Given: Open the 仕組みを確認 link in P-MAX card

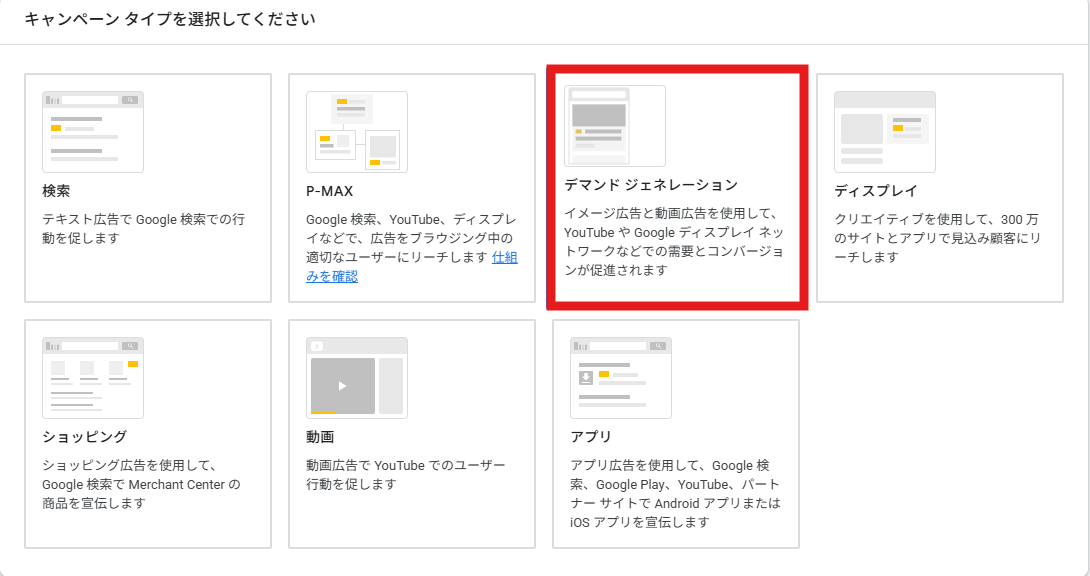Looking at the screenshot, I should pyautogui.click(x=504, y=258).
